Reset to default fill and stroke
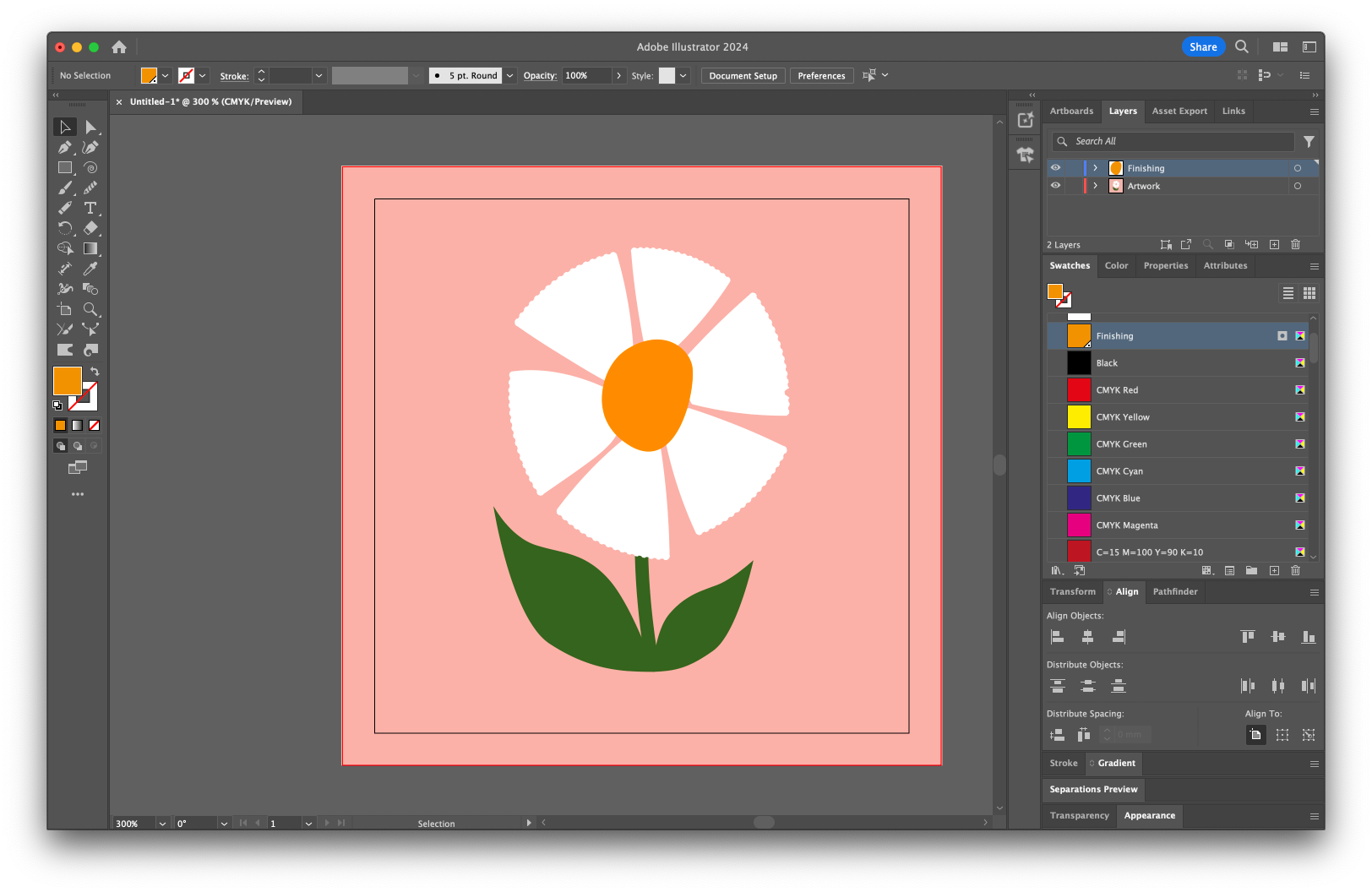Viewport: 1372px width, 892px height. pyautogui.click(x=57, y=405)
